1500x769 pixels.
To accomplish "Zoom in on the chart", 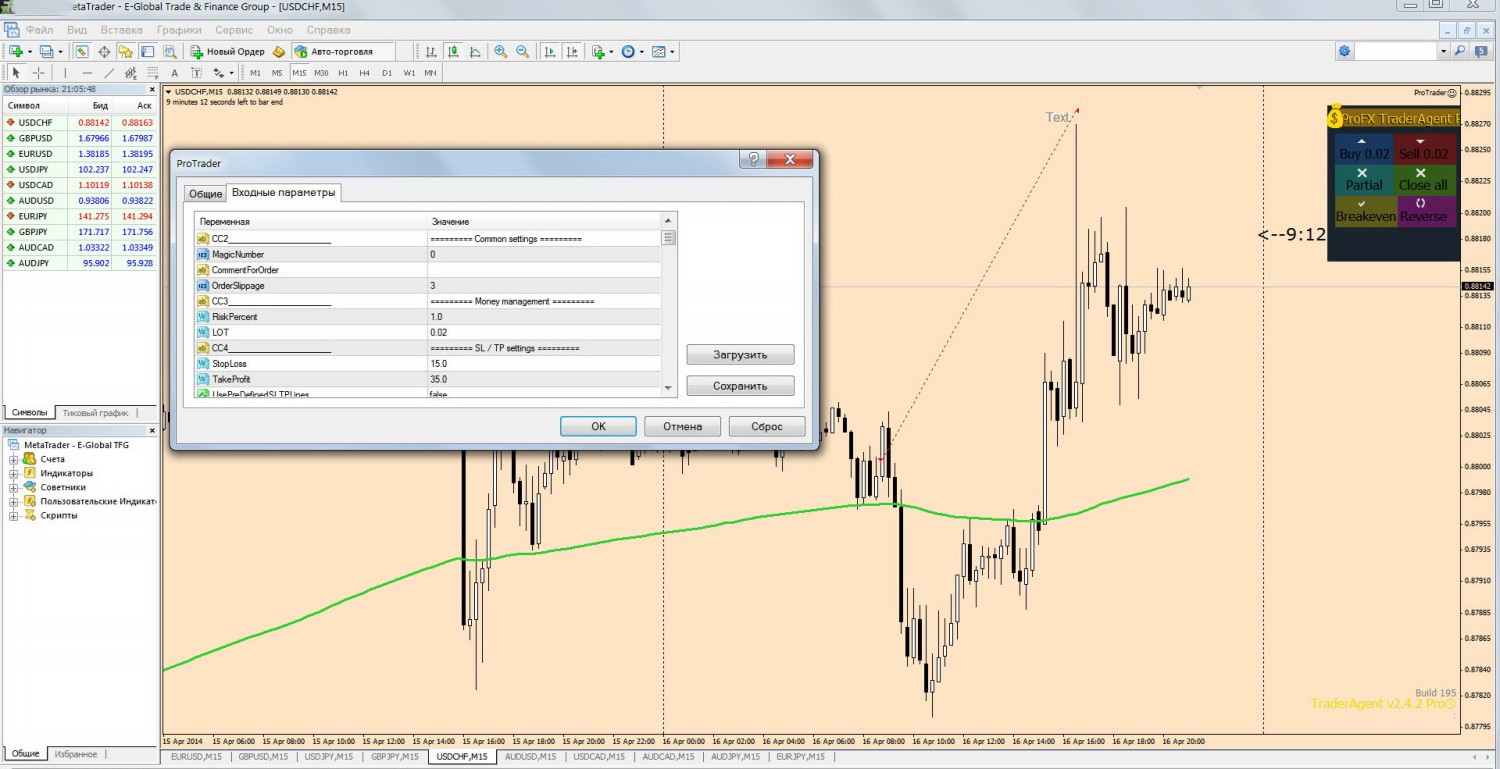I will pos(500,51).
